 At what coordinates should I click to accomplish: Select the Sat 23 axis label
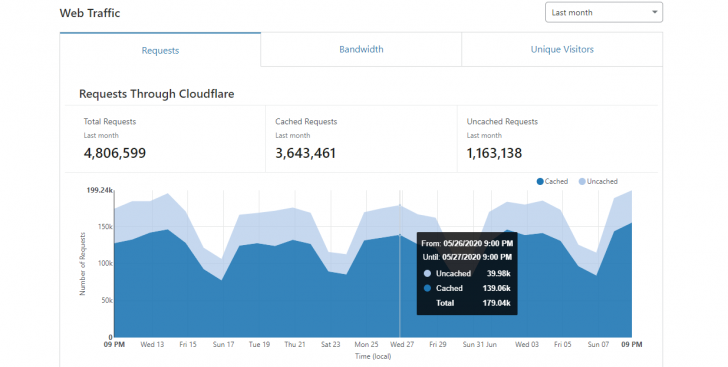pos(331,344)
